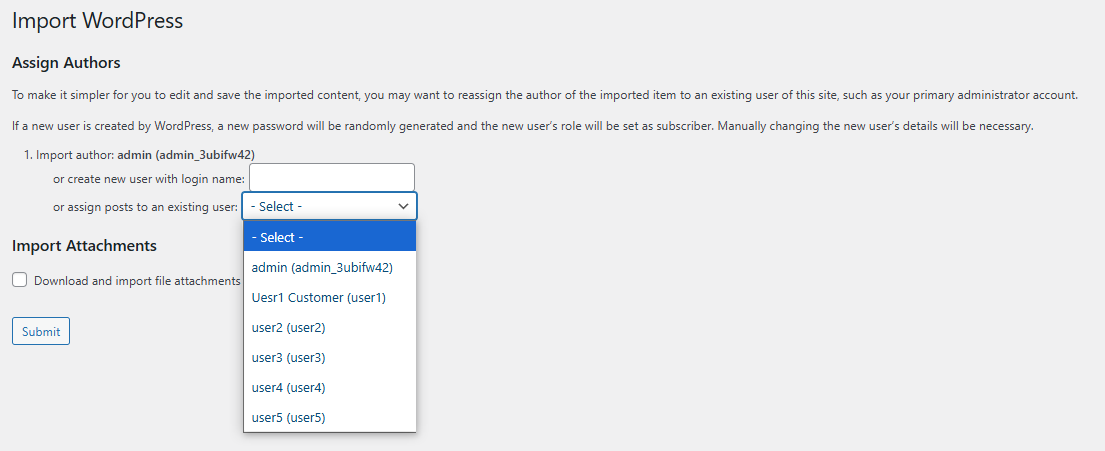Click the paragraph about reassigning the author
The image size is (1105, 451).
[545, 95]
